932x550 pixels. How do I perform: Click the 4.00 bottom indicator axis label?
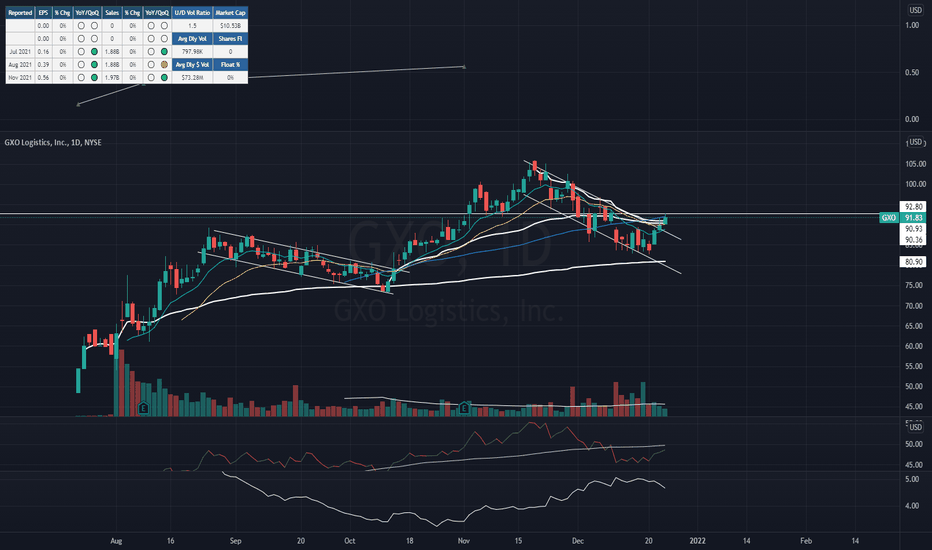[912, 506]
